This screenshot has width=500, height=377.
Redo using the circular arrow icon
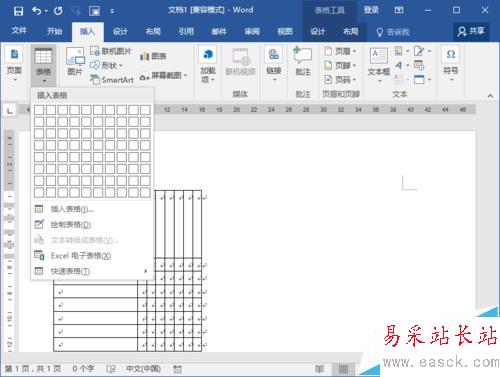coord(58,11)
